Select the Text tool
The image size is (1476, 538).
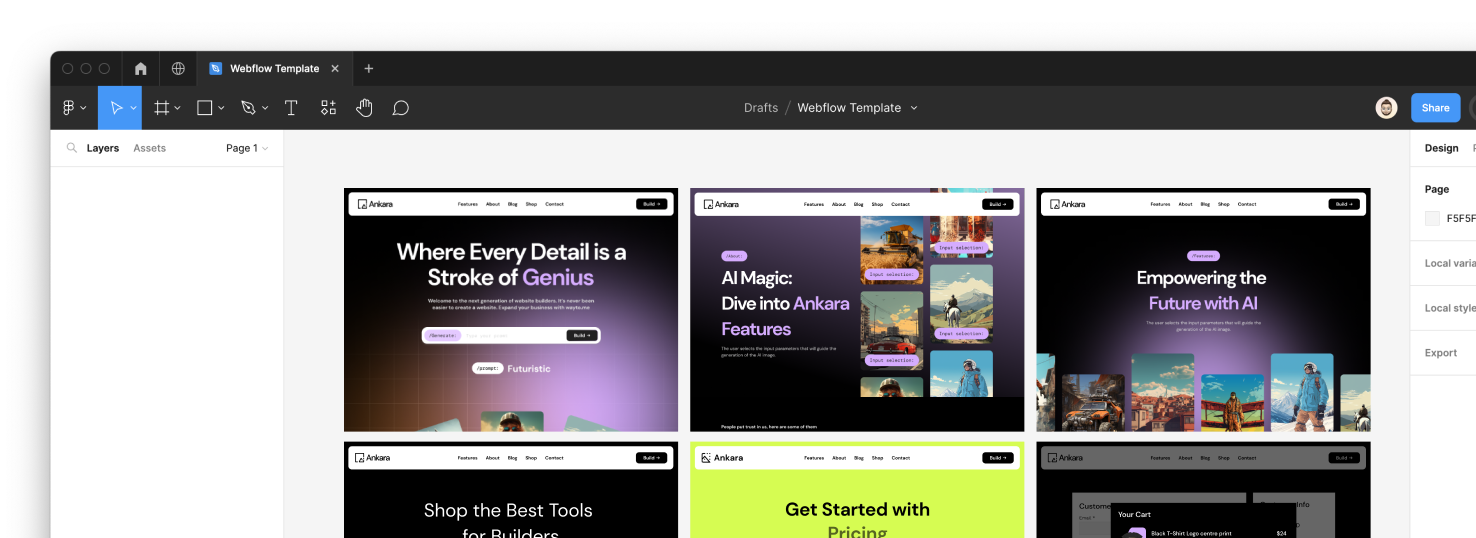click(x=291, y=108)
